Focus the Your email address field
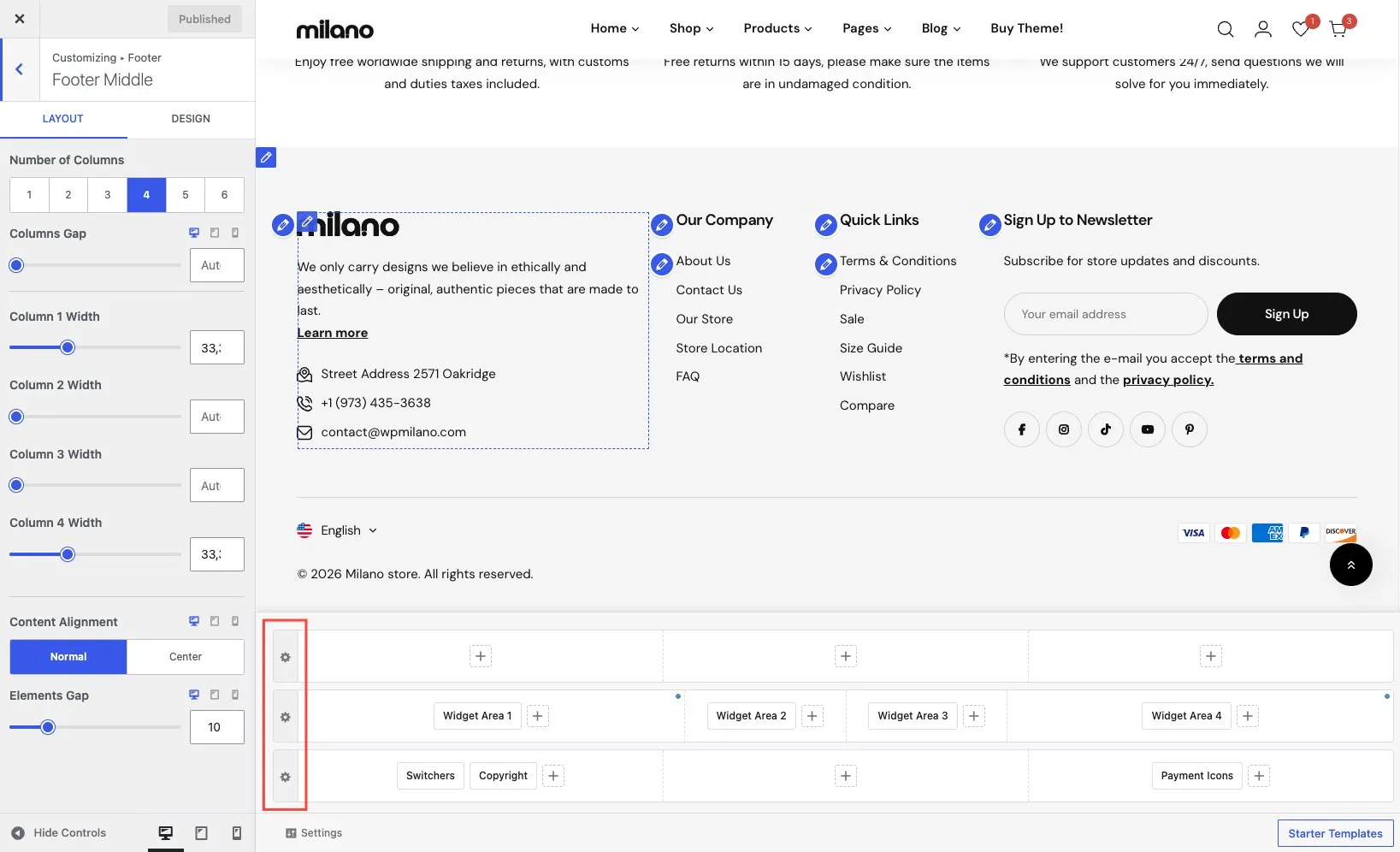 1106,314
